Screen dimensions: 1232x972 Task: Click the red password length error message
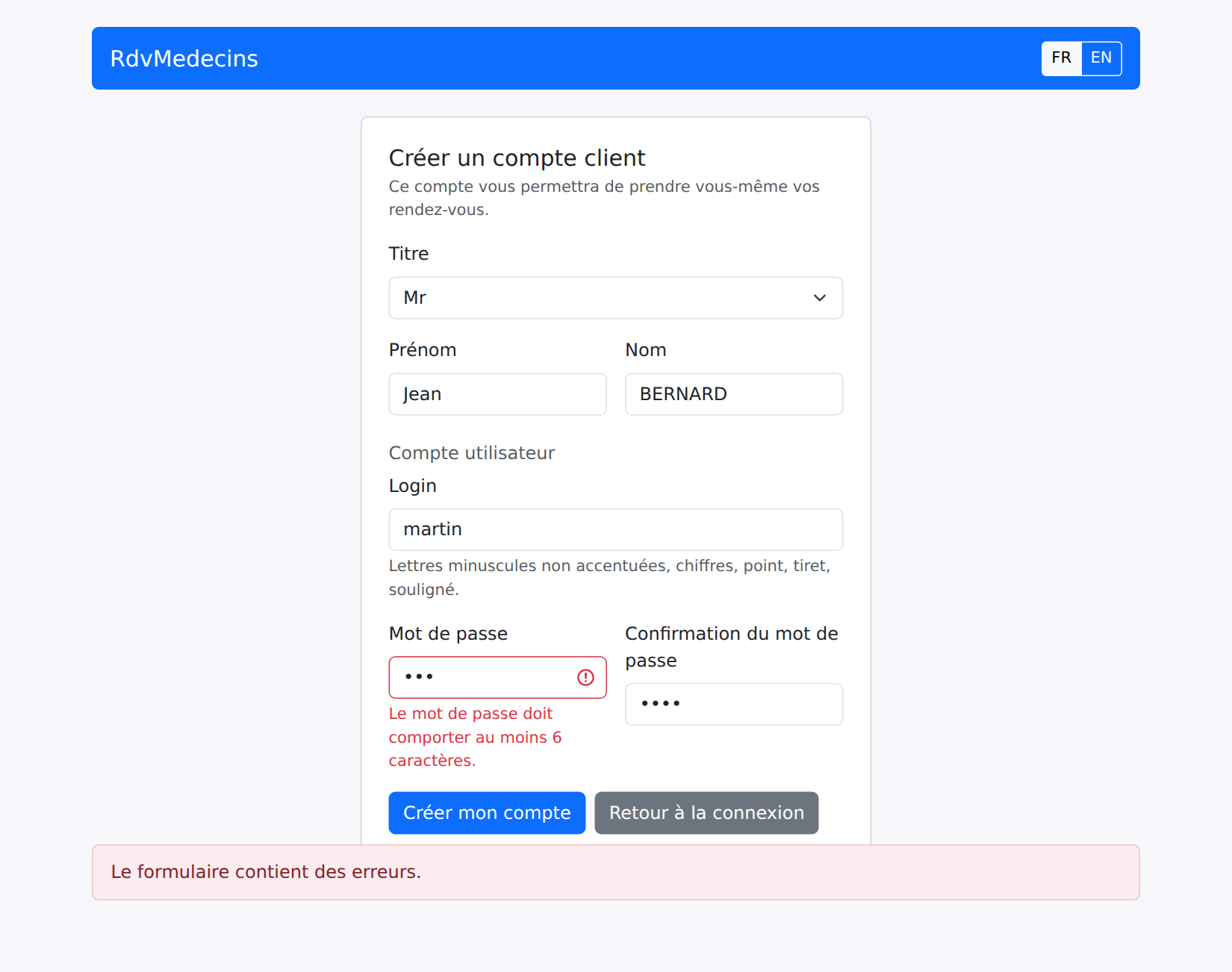point(475,737)
